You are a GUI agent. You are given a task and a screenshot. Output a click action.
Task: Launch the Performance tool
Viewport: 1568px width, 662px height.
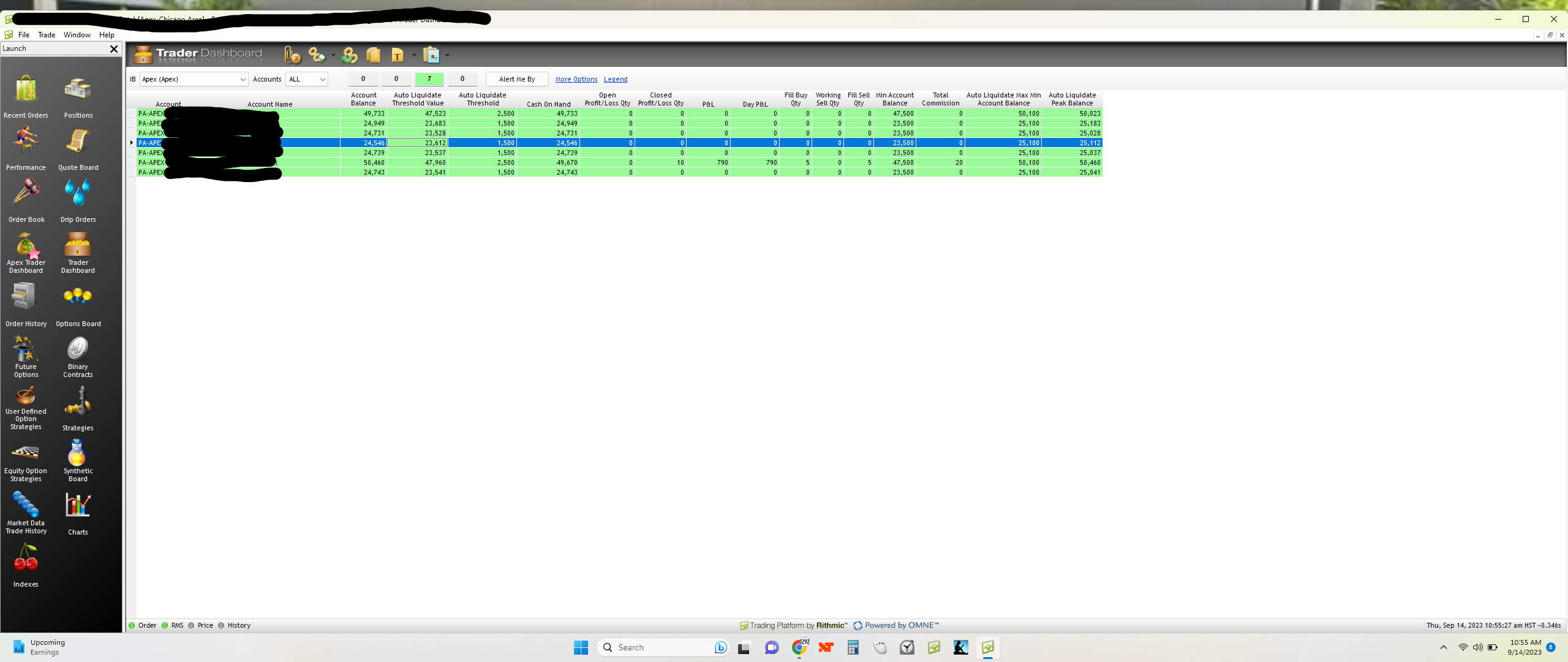[26, 149]
